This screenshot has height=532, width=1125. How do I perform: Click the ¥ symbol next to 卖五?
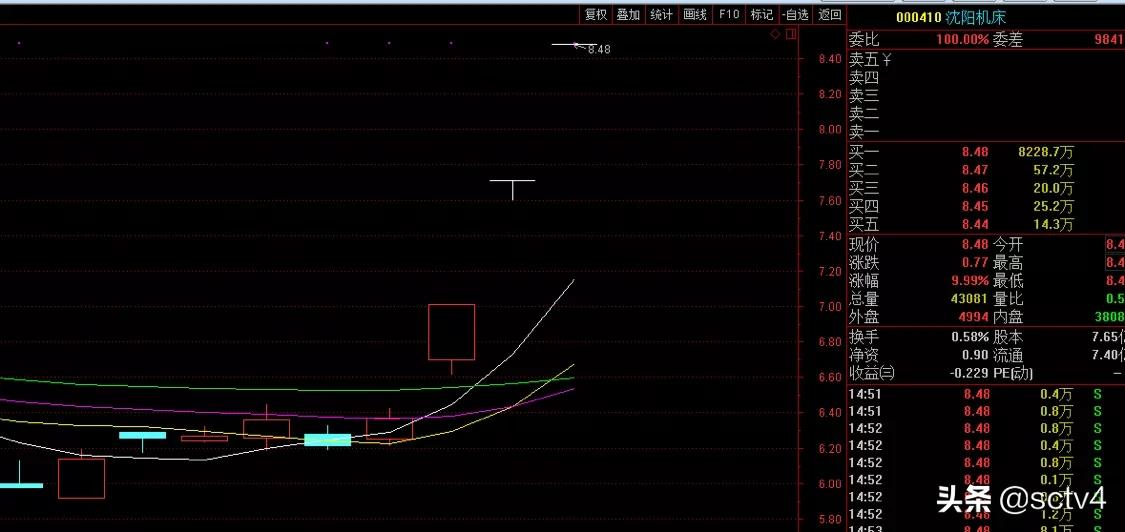886,59
